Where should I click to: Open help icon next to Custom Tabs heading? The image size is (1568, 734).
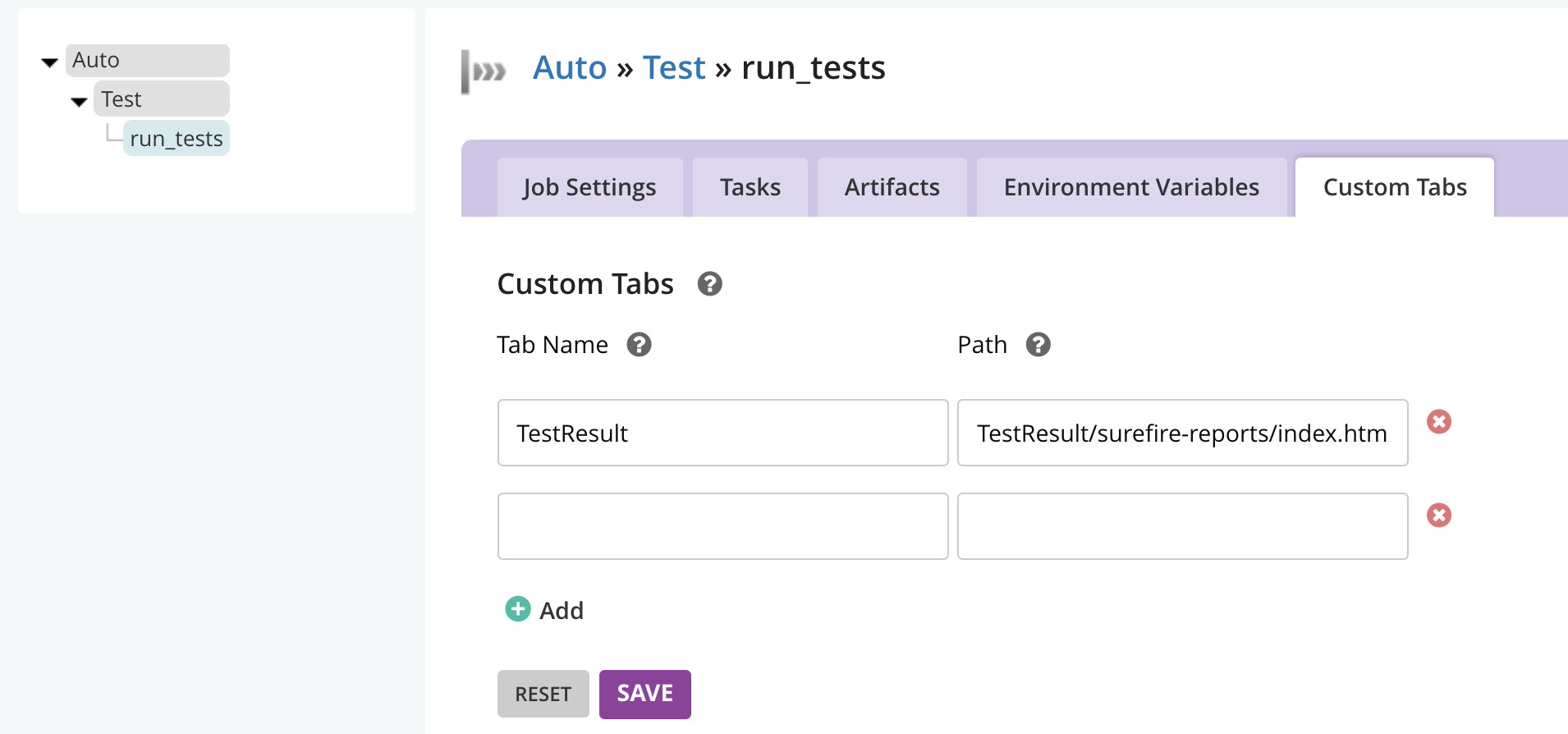(x=709, y=284)
